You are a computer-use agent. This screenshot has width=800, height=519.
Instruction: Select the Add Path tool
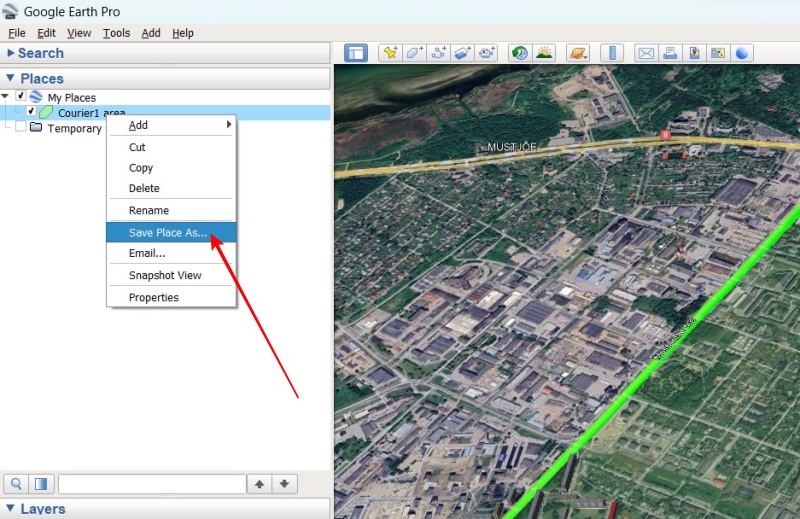[438, 53]
